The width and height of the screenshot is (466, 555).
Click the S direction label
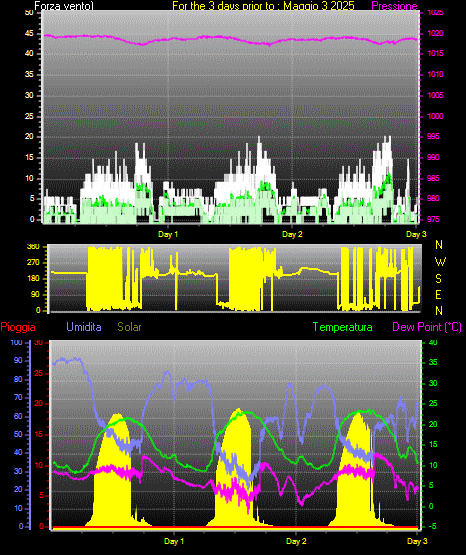[x=438, y=279]
